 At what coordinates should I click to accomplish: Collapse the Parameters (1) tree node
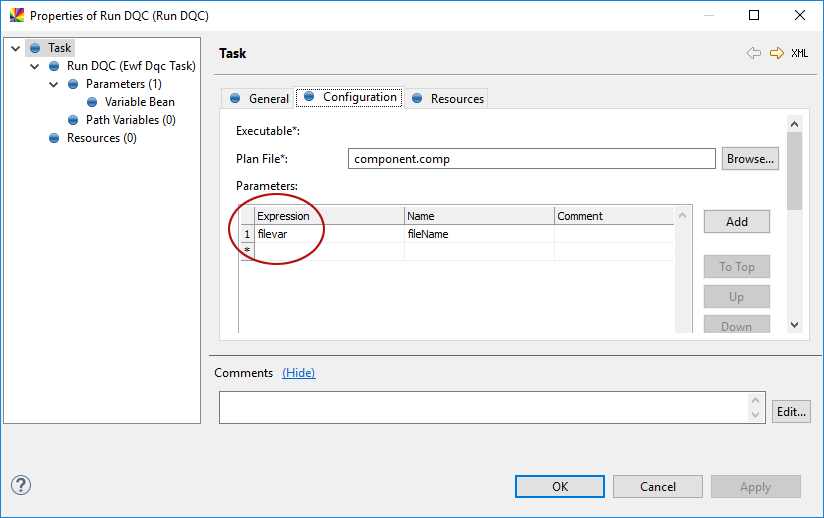[x=54, y=84]
